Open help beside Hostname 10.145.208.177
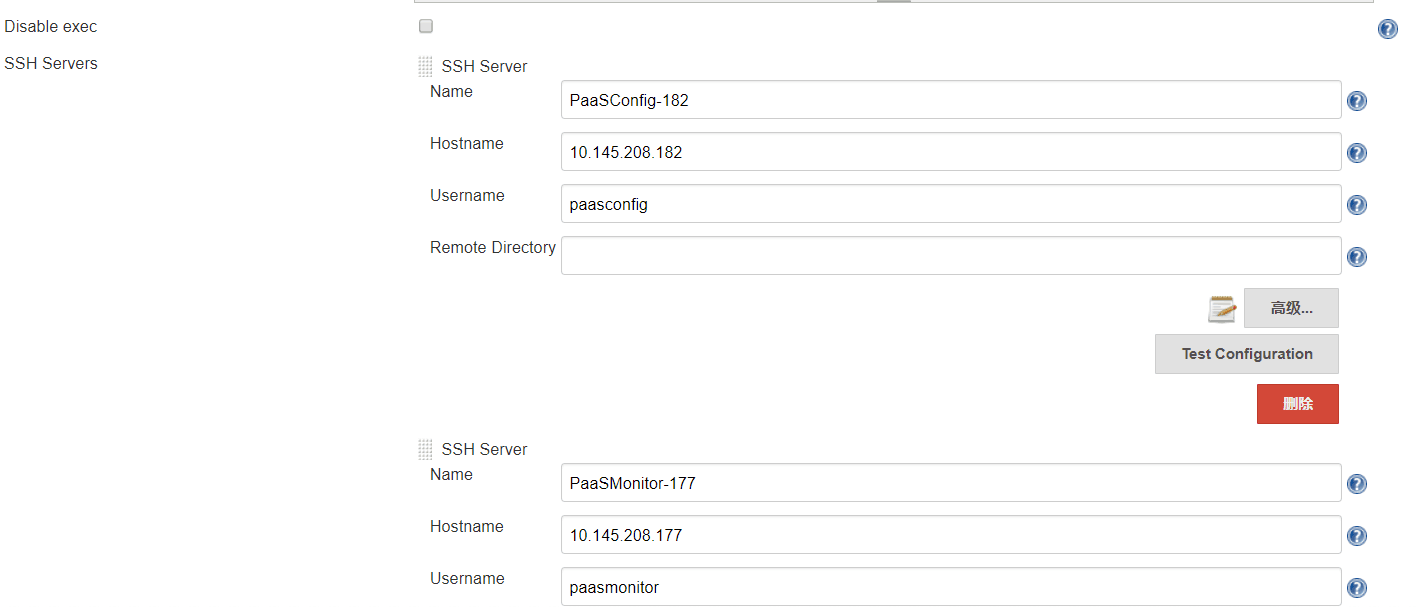This screenshot has height=613, width=1417. (1357, 536)
